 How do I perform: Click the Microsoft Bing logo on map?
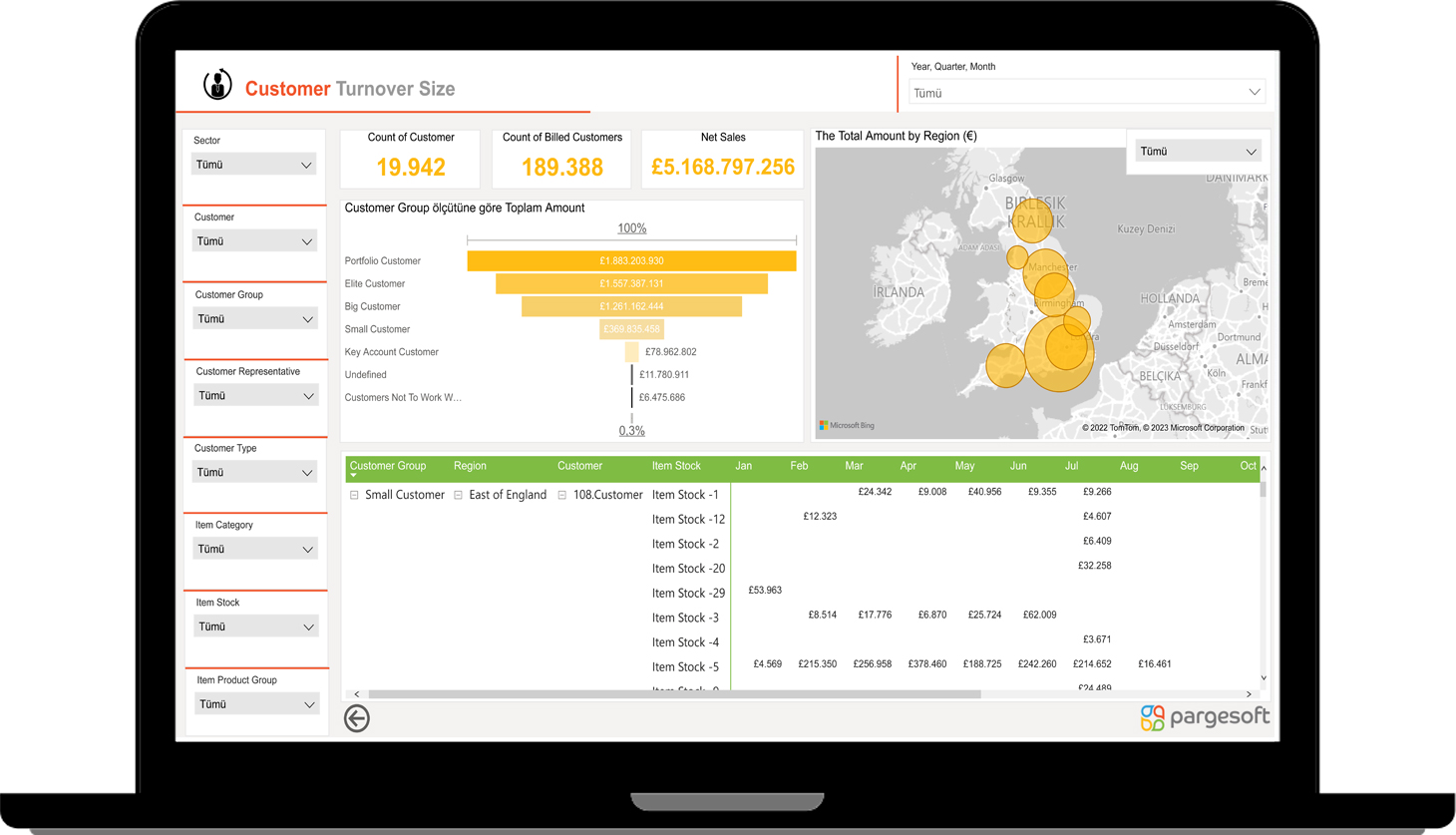coord(847,426)
